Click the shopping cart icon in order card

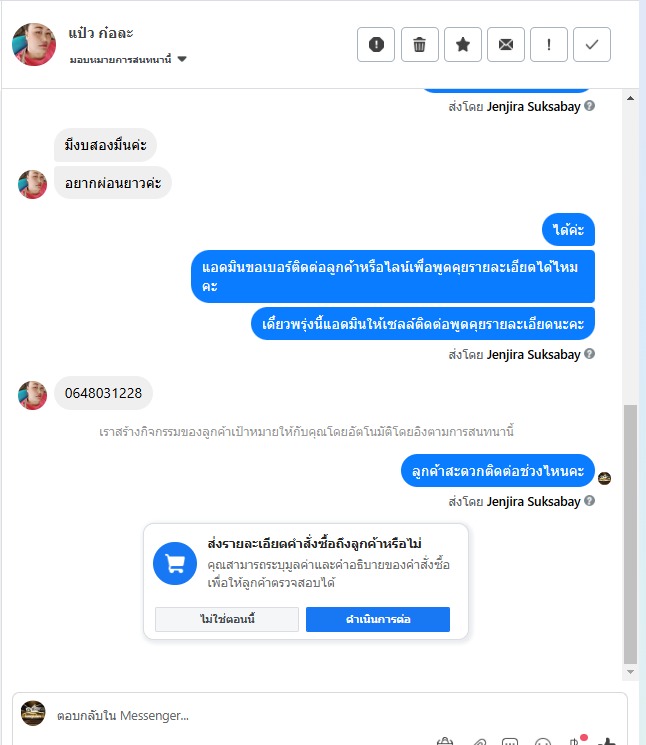coord(175,564)
